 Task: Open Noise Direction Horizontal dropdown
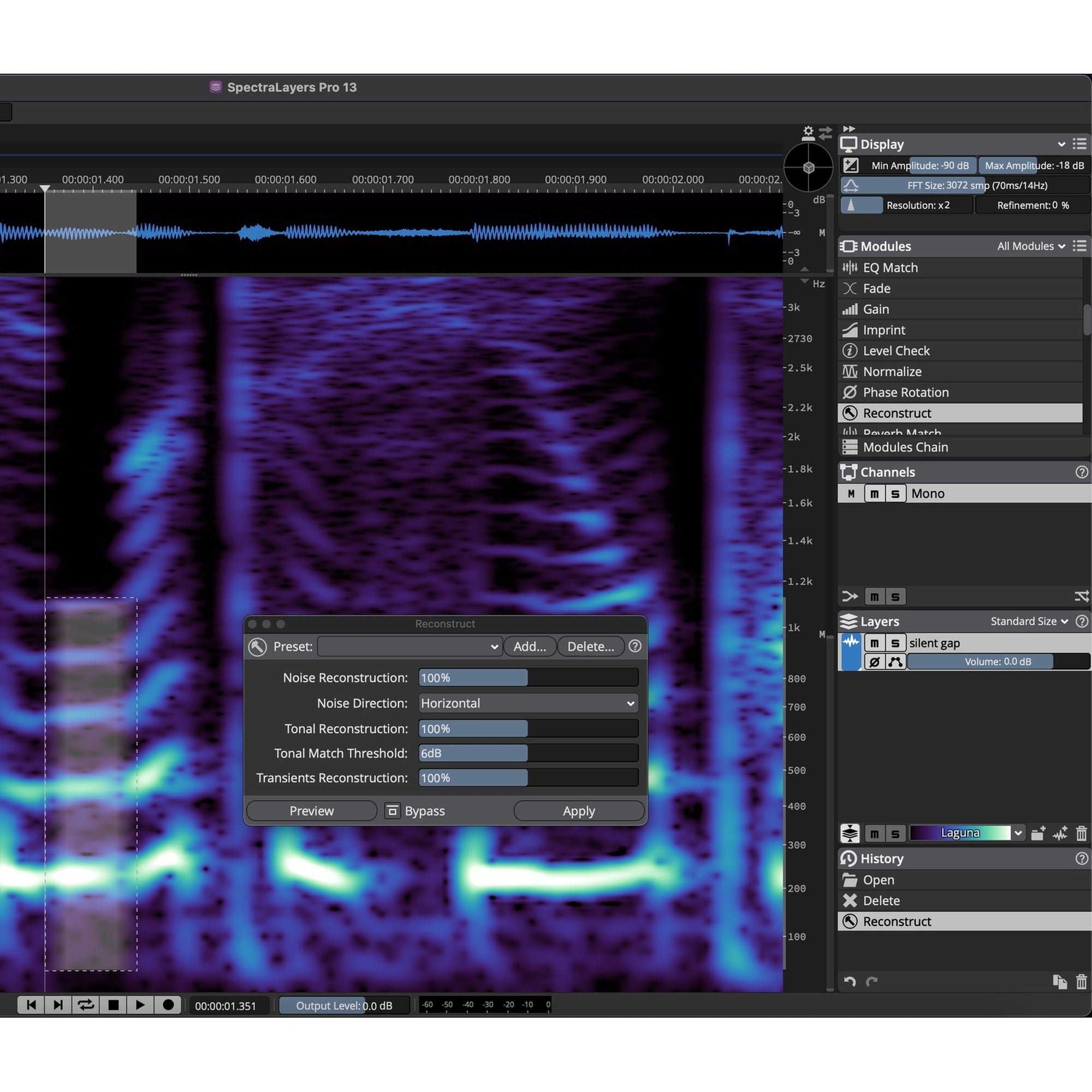pos(529,703)
